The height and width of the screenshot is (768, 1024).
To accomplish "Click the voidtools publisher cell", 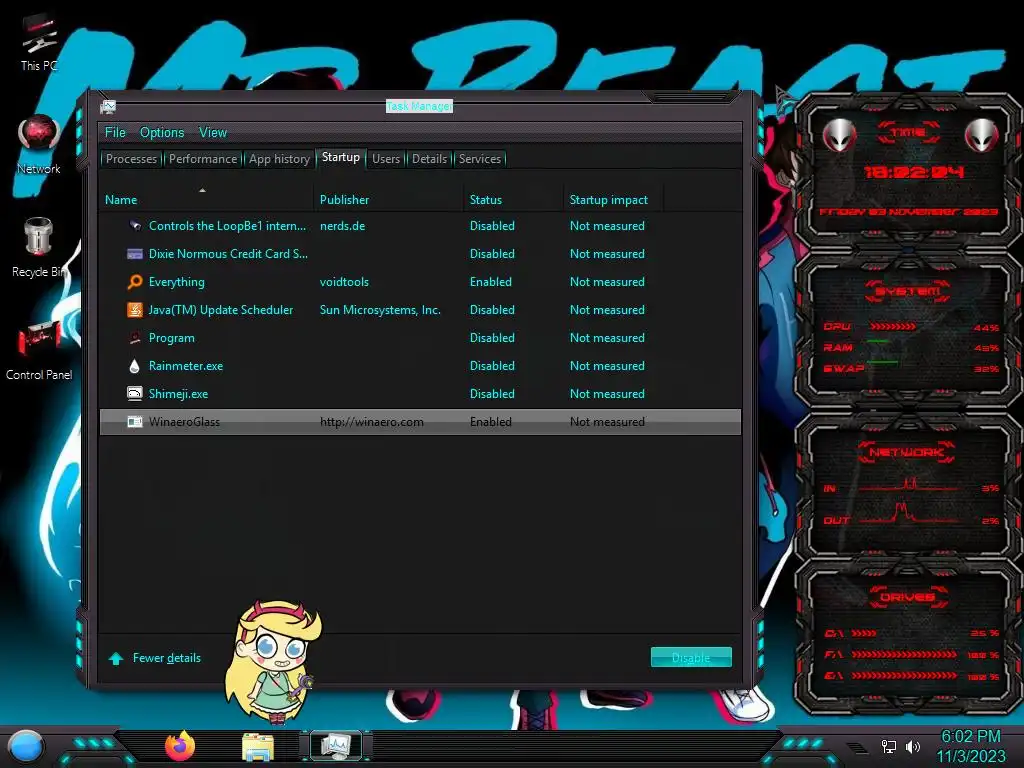I will click(344, 282).
